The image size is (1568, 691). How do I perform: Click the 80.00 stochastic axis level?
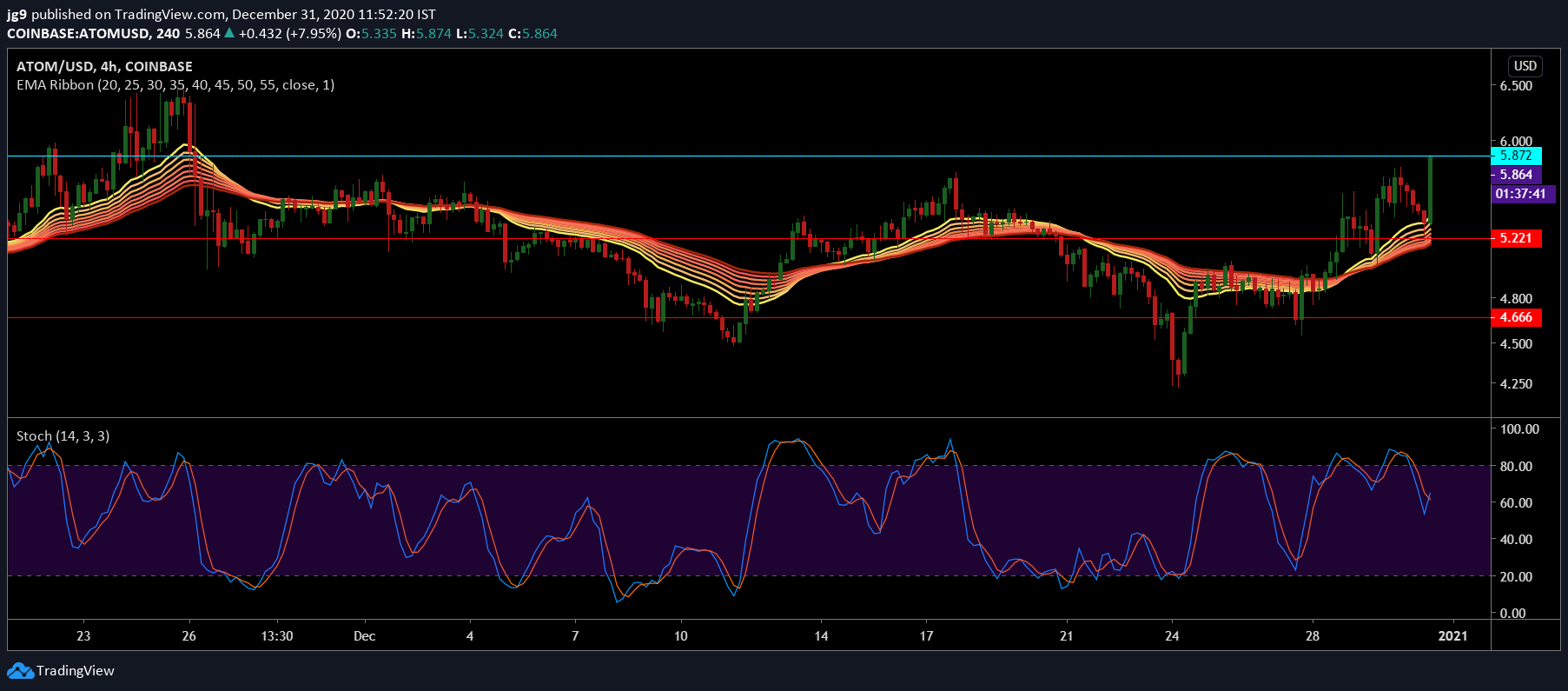coord(1516,466)
